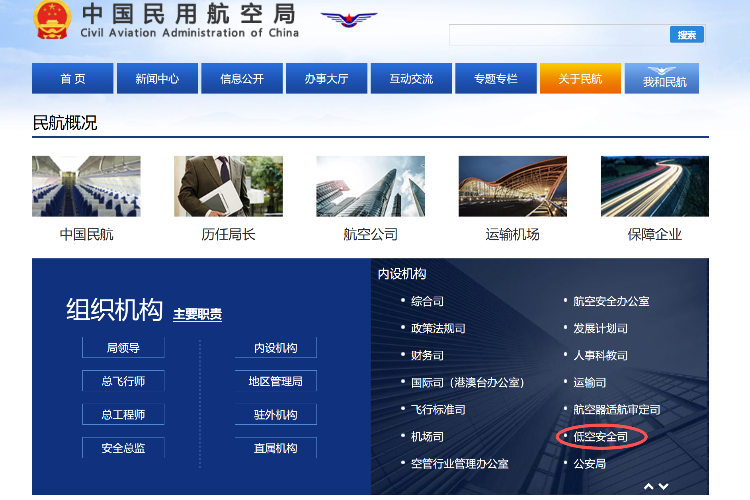Open the 财务司 department link

[x=427, y=356]
